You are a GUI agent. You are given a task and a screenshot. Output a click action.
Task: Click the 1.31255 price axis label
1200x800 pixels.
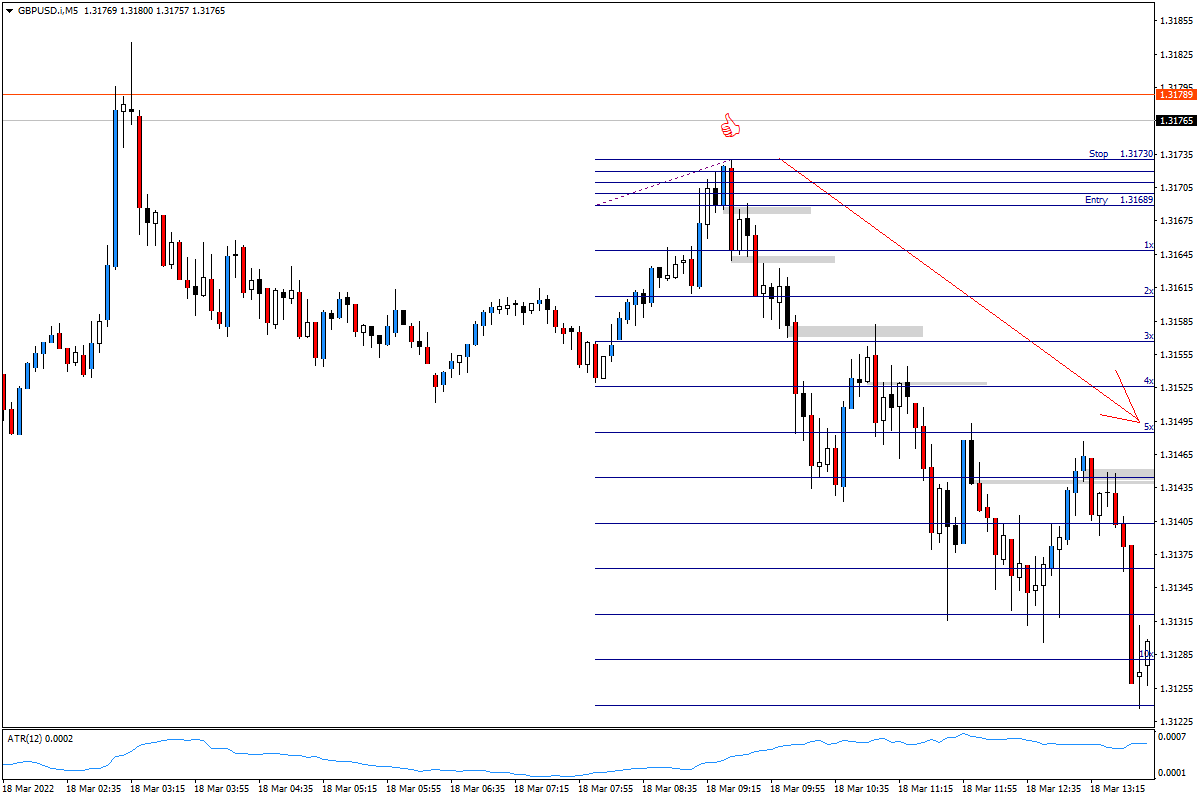[x=1177, y=688]
